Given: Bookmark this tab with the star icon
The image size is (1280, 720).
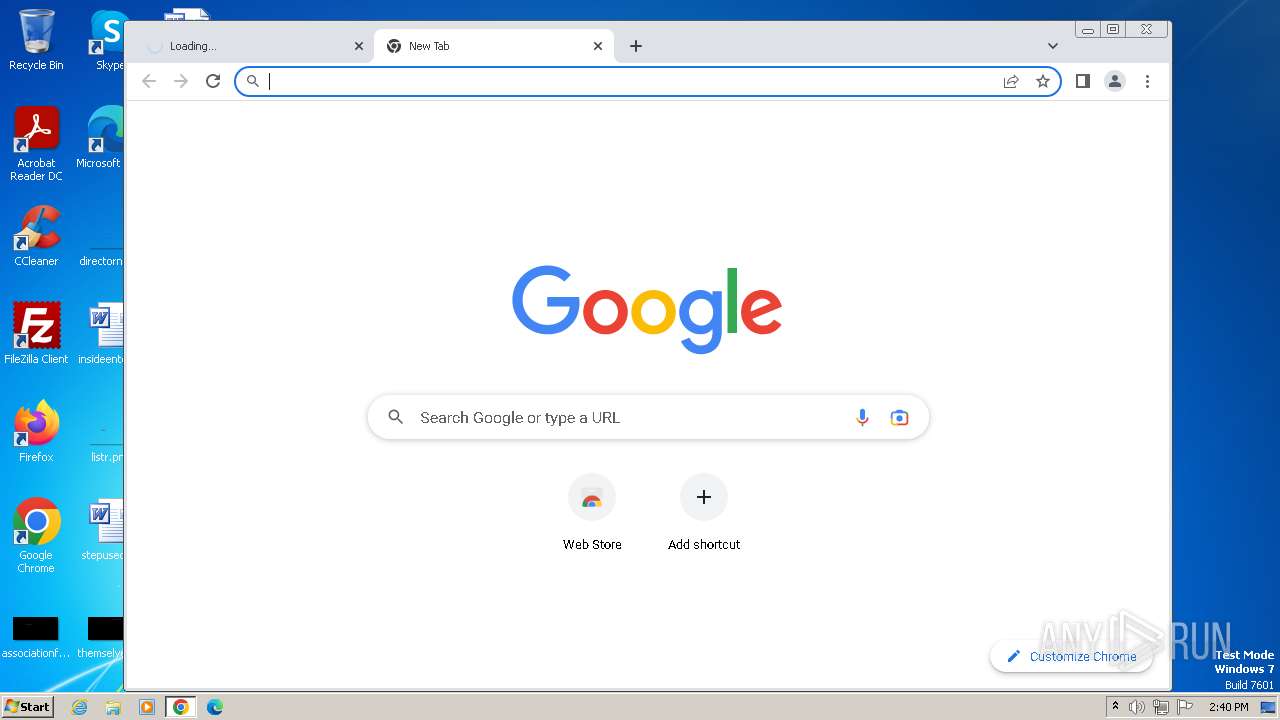Looking at the screenshot, I should [1043, 81].
